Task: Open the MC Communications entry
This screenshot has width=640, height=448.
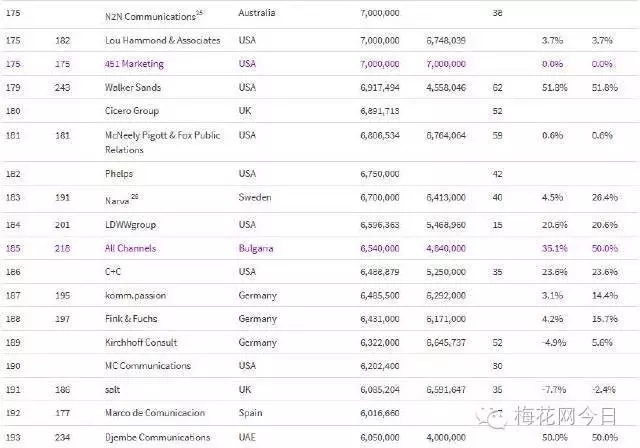Action: coord(146,366)
